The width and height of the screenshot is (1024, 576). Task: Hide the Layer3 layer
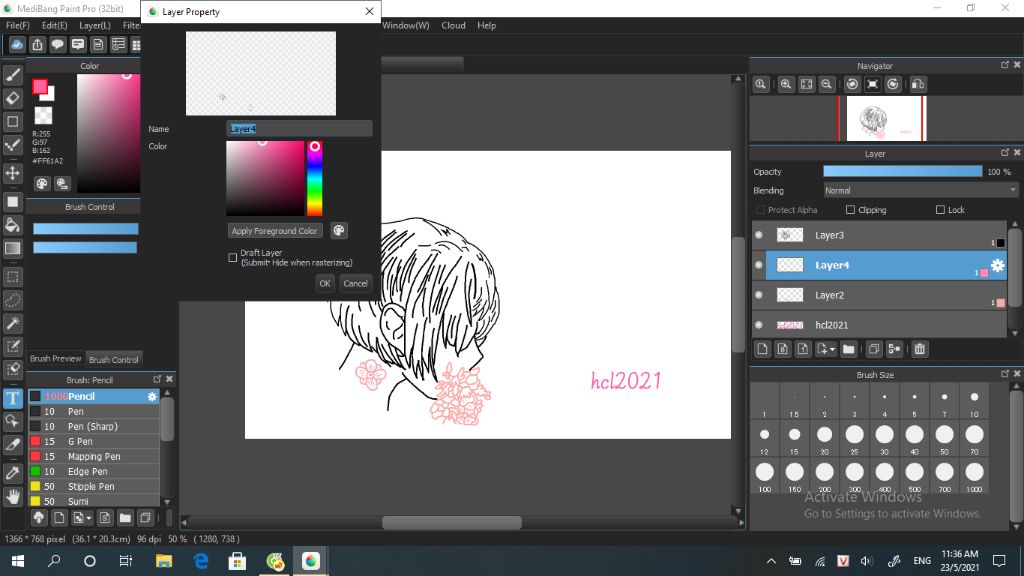click(x=759, y=235)
